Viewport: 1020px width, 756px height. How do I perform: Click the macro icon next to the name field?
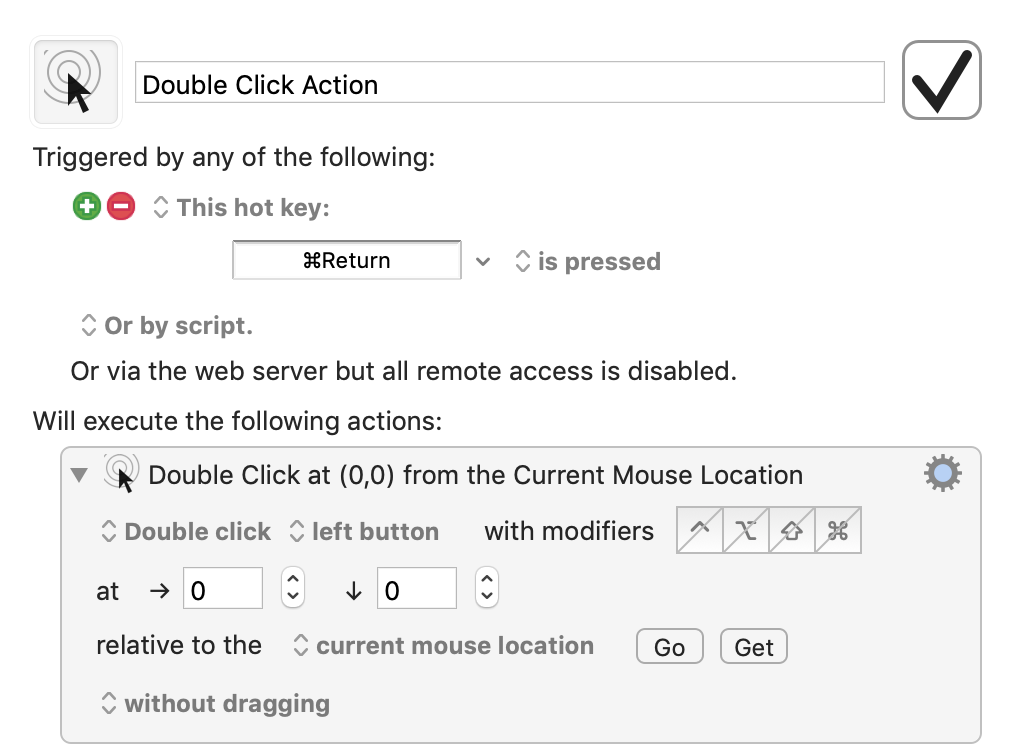(77, 82)
